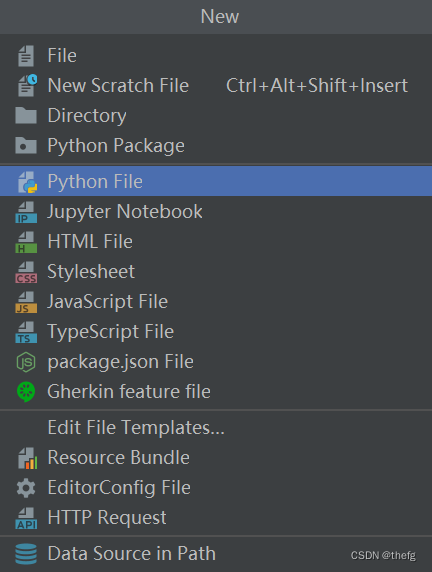The image size is (432, 572).
Task: Click the EditorConfig gear icon
Action: [x=26, y=488]
